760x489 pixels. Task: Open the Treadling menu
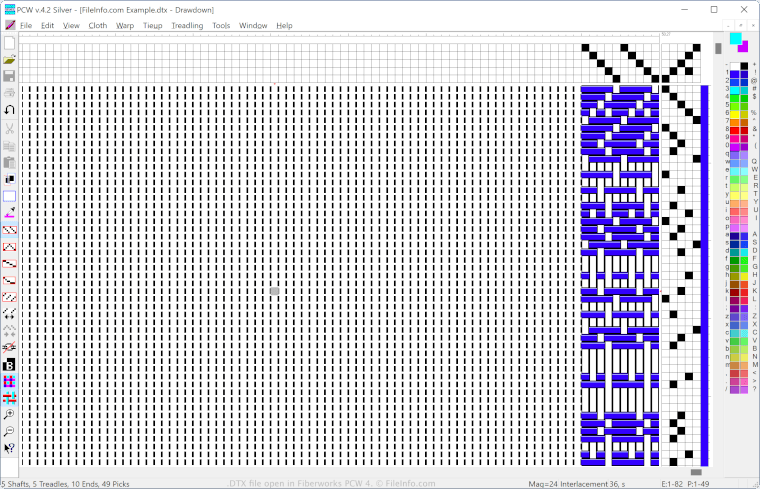tap(187, 25)
